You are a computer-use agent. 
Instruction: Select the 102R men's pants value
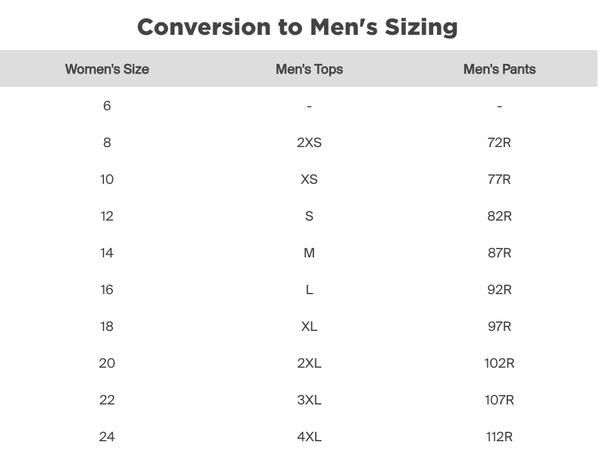499,363
